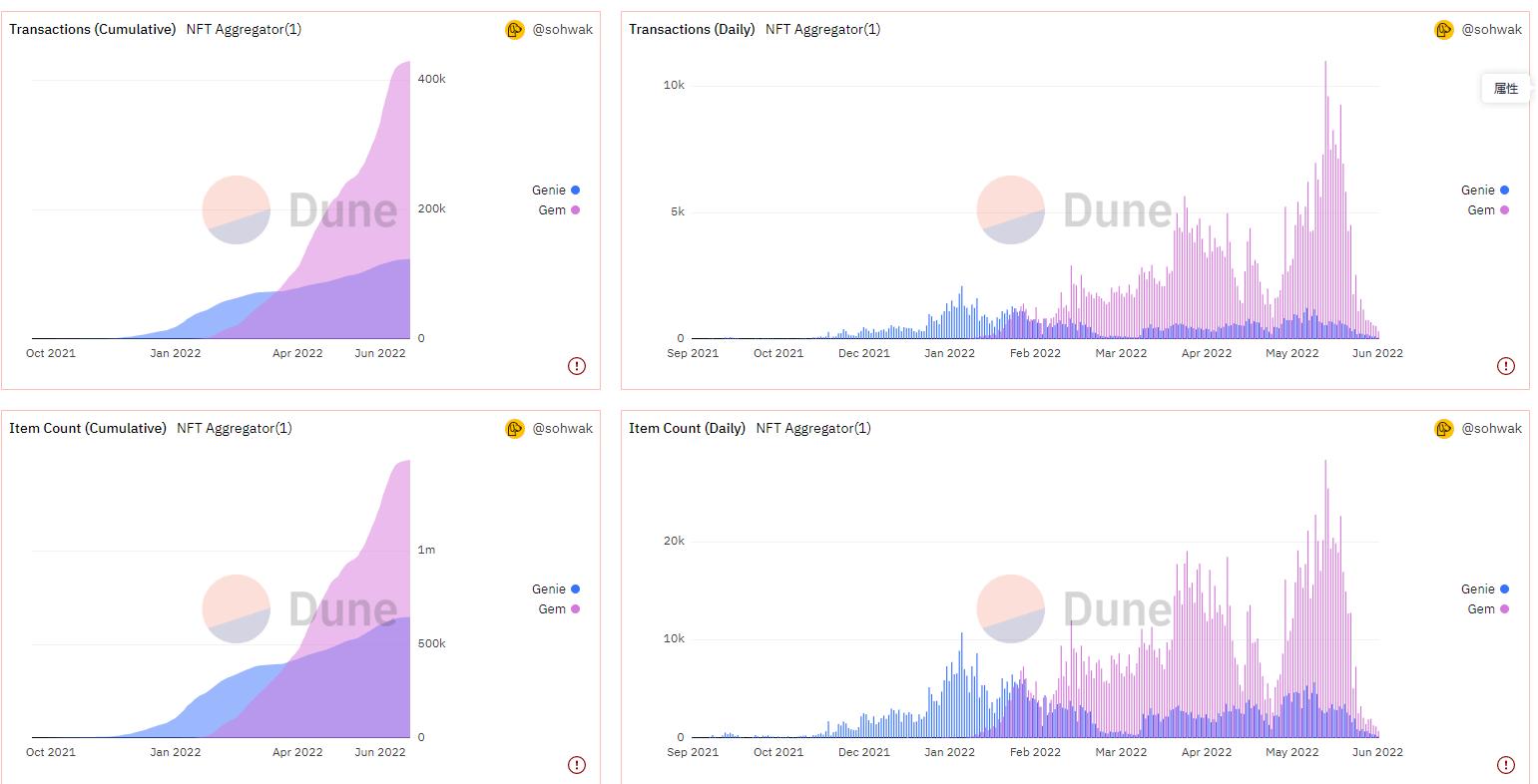Open the warning icon on Transactions (Daily) chart

[1506, 366]
